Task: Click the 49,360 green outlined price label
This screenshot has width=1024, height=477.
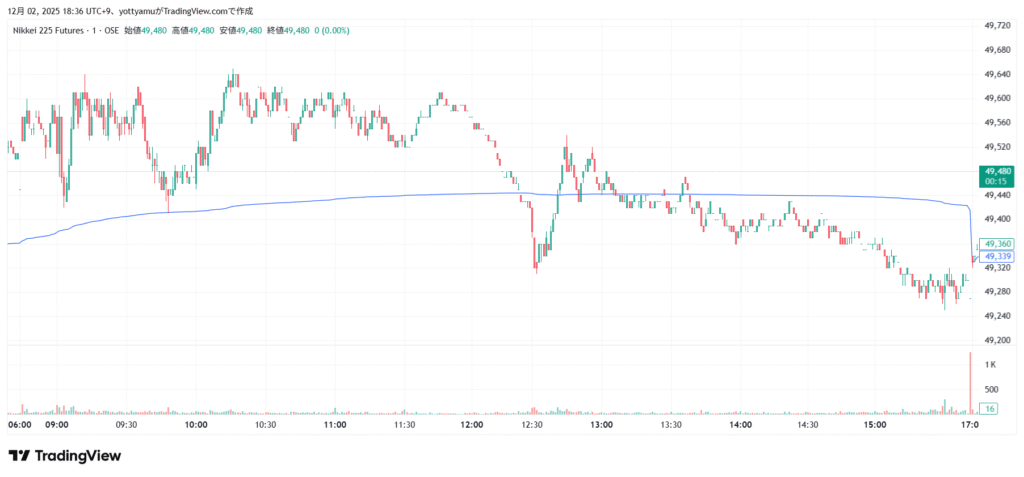Action: tap(999, 244)
